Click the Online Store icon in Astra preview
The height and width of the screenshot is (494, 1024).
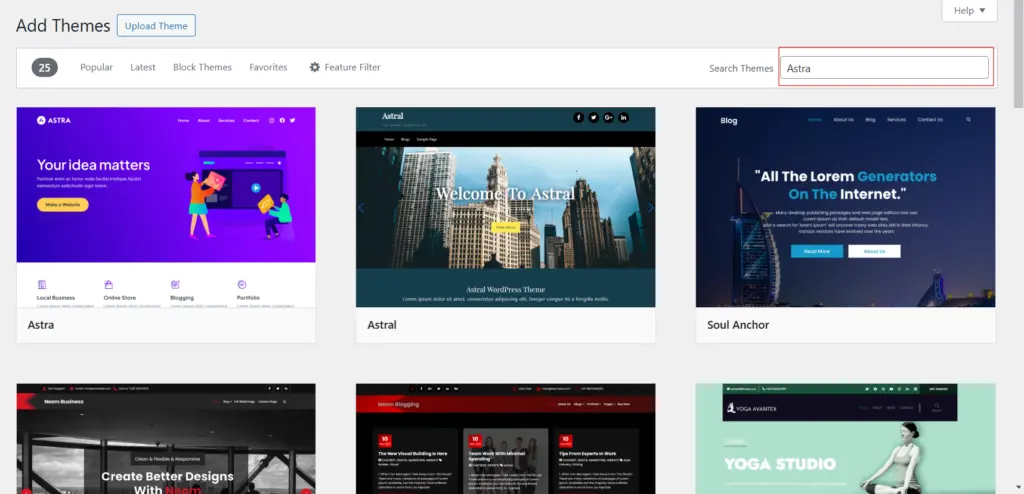tap(108, 285)
